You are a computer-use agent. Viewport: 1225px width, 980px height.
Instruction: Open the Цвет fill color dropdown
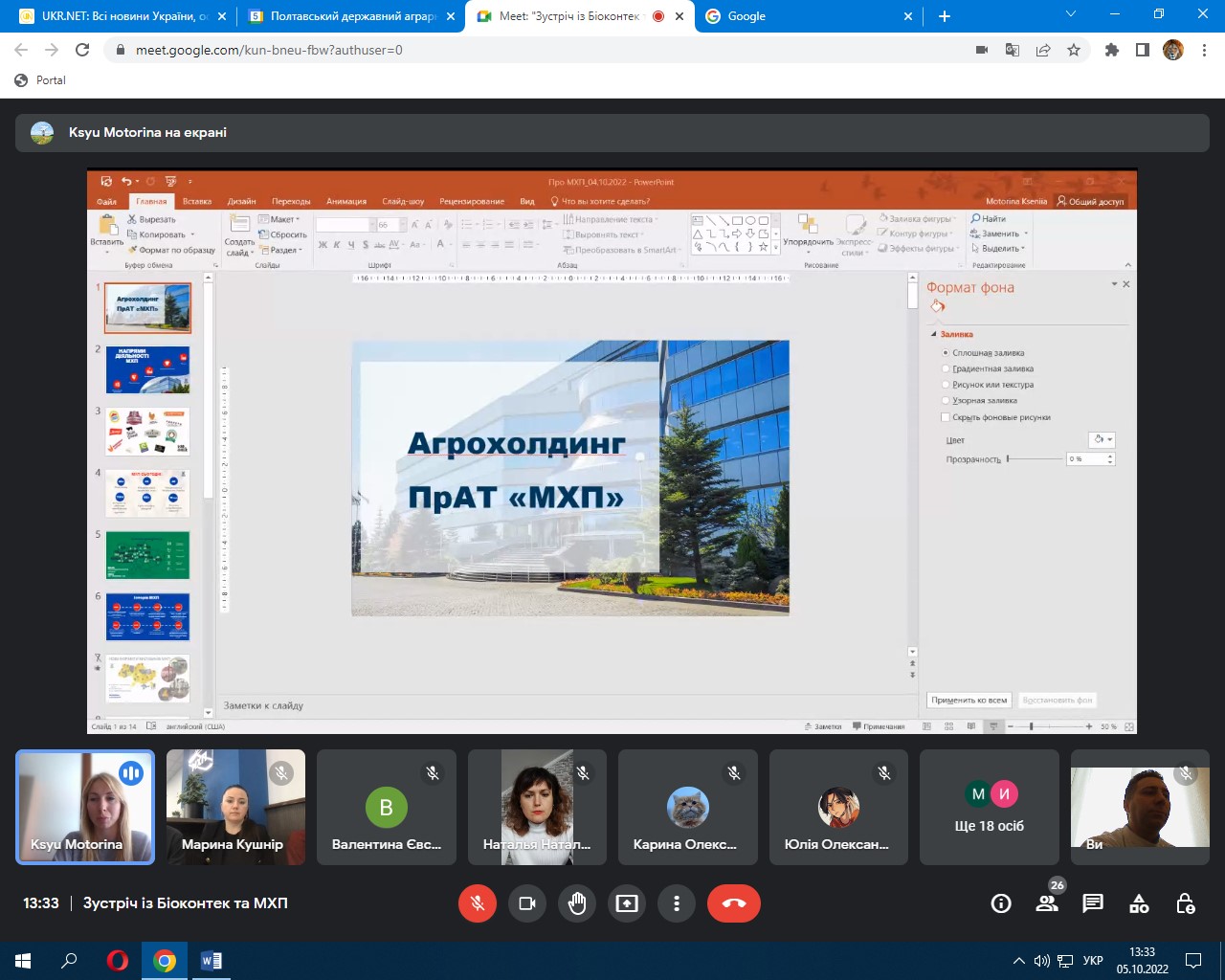(1102, 440)
